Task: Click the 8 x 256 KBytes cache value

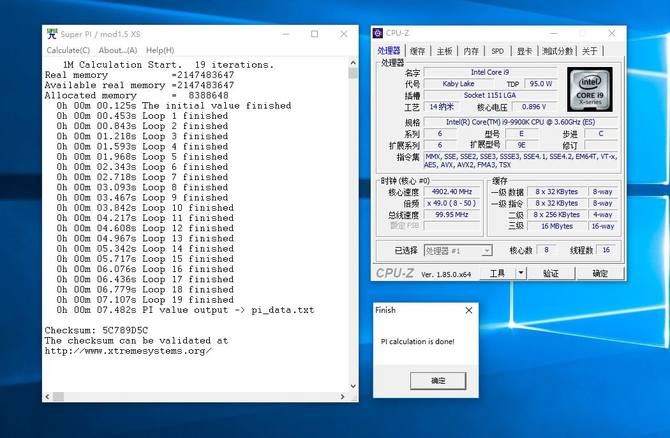Action: 557,215
